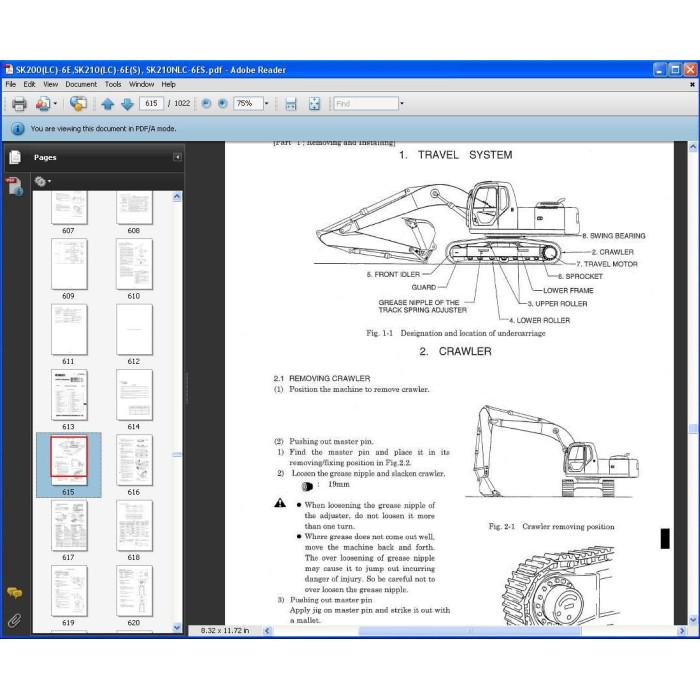
Task: Open the Find options dropdown arrow
Action: coord(402,104)
